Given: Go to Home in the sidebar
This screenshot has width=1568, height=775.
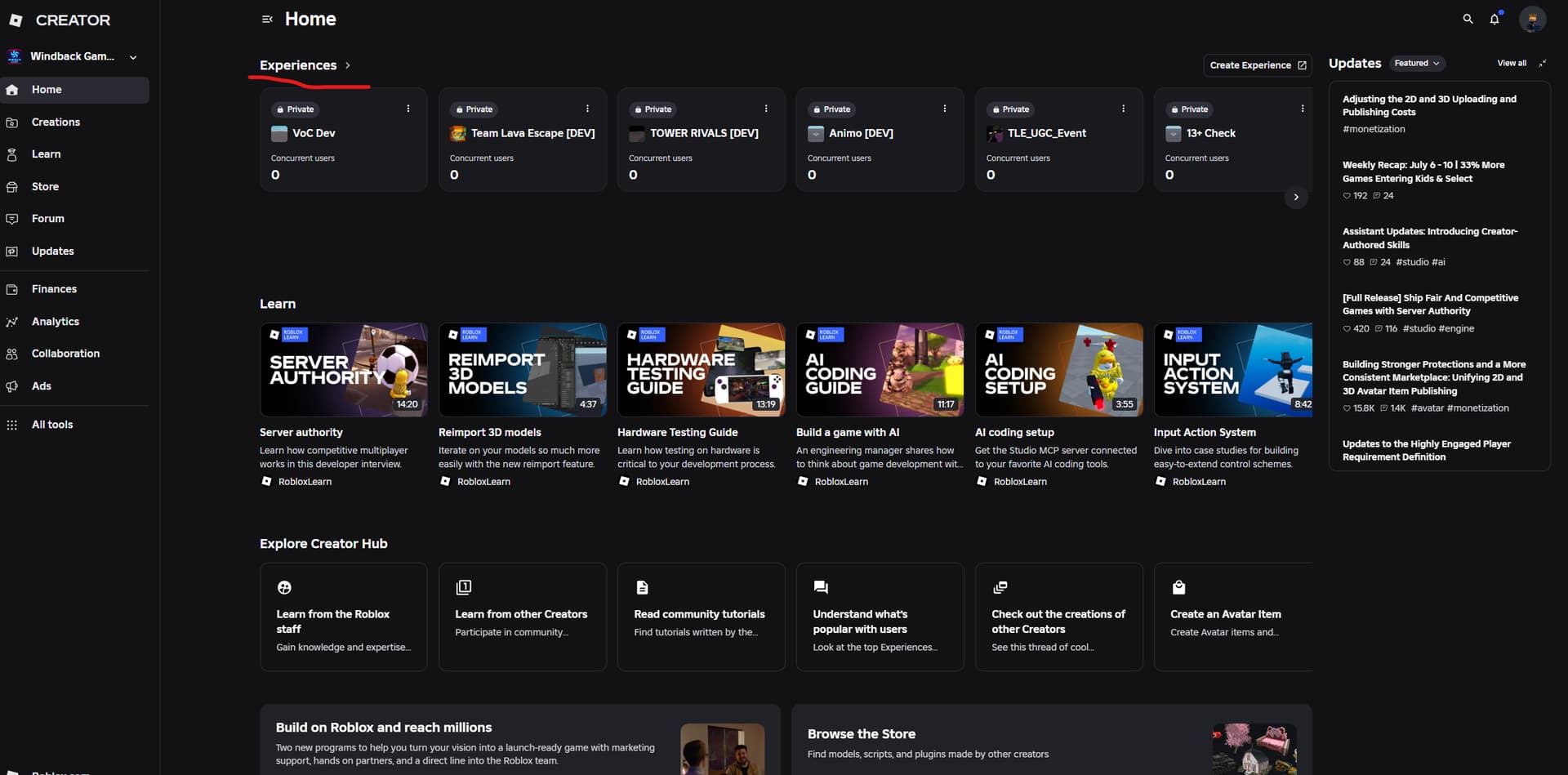Looking at the screenshot, I should [74, 90].
